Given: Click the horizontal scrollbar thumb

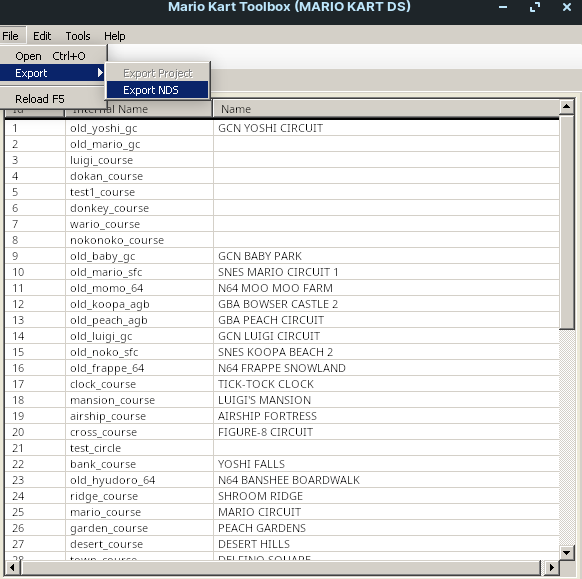Looking at the screenshot, I should click(x=281, y=568).
